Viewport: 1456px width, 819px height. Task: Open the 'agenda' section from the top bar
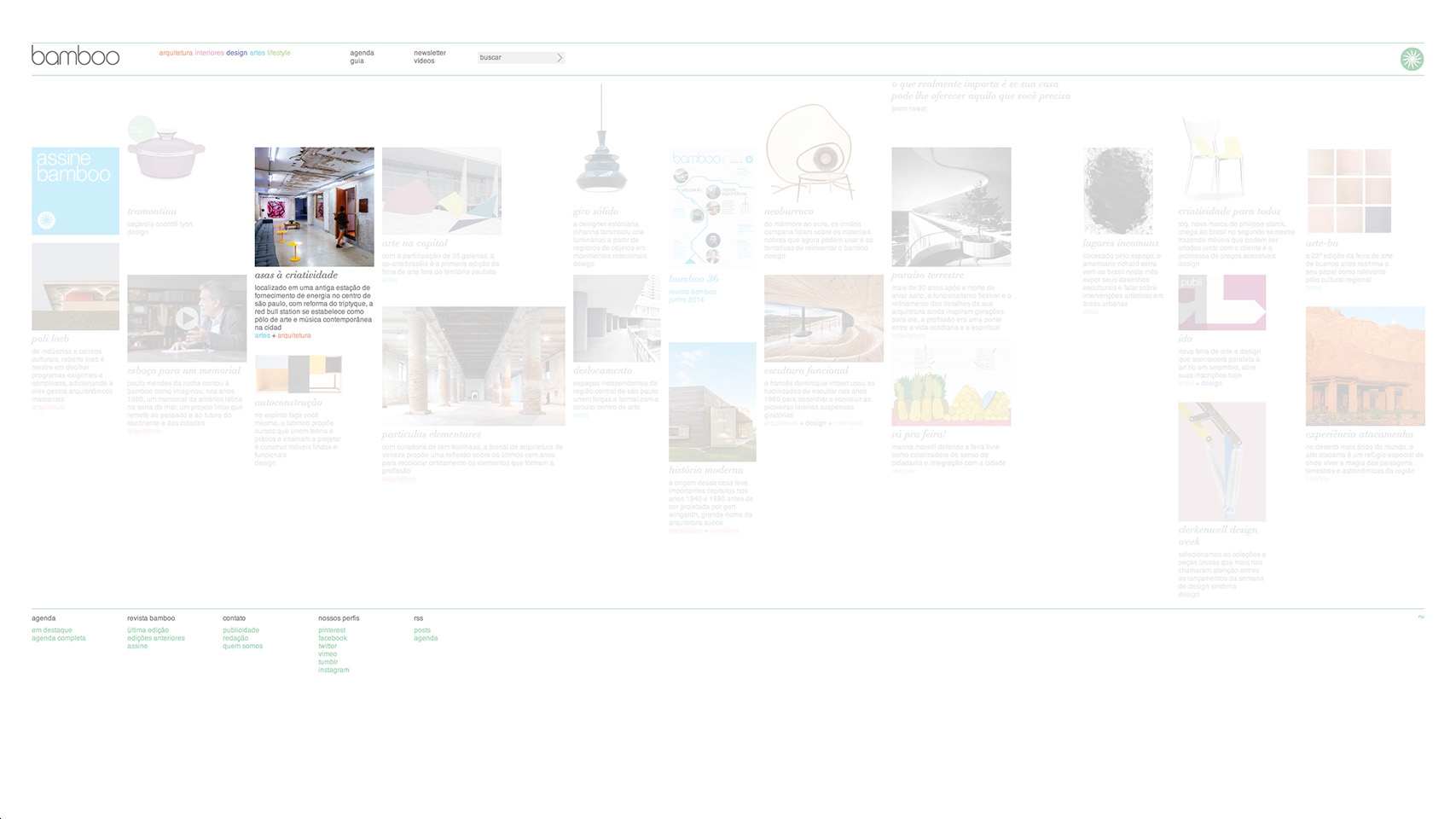[x=361, y=52]
